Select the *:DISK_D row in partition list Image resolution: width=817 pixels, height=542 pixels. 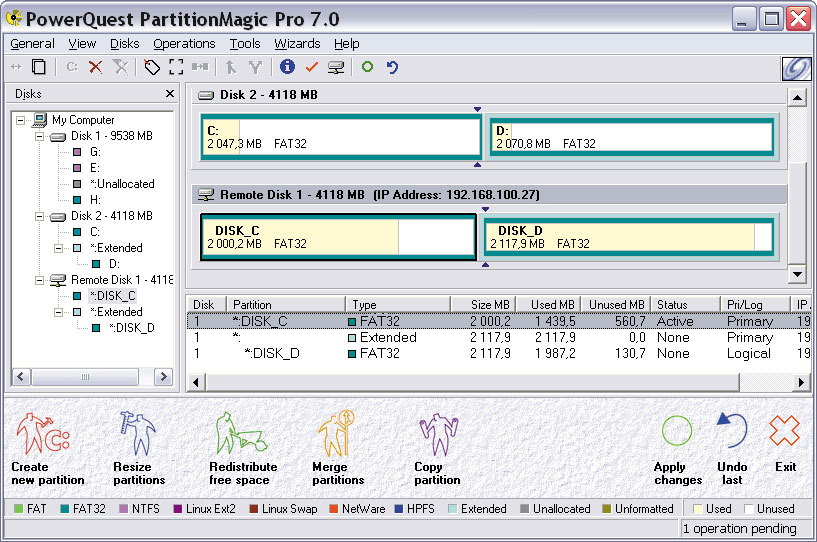[499, 353]
